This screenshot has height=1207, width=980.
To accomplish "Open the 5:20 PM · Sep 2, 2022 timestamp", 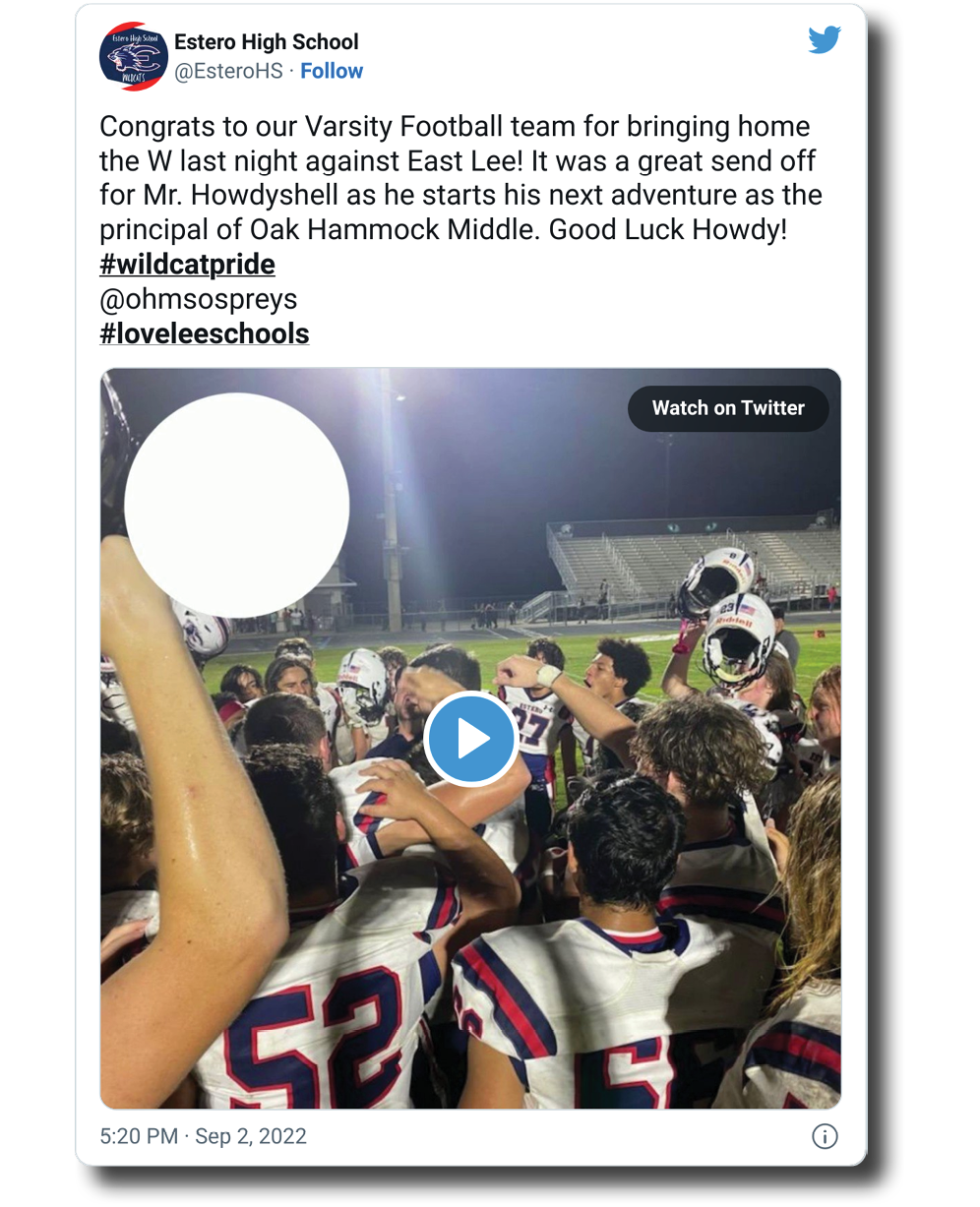I will coord(204,1136).
